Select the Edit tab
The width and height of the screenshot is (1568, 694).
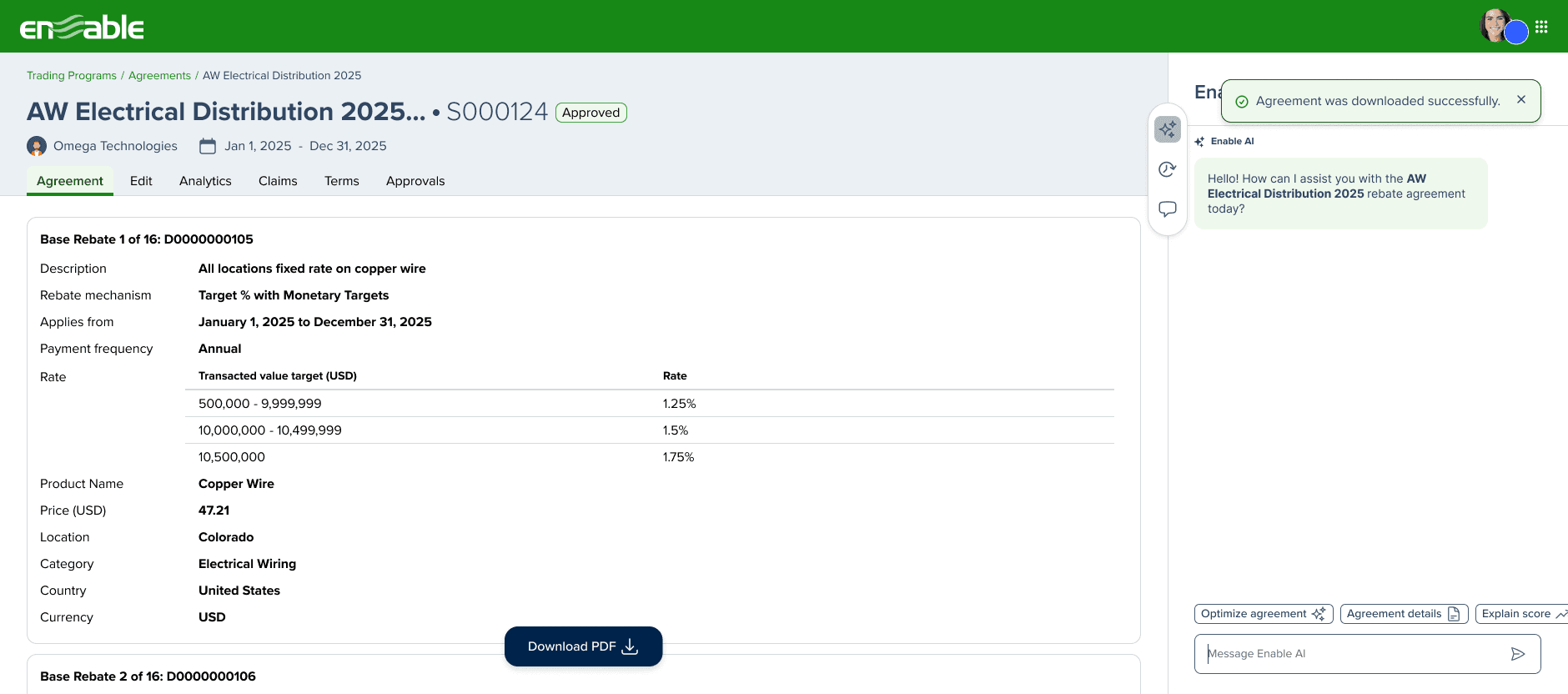141,181
